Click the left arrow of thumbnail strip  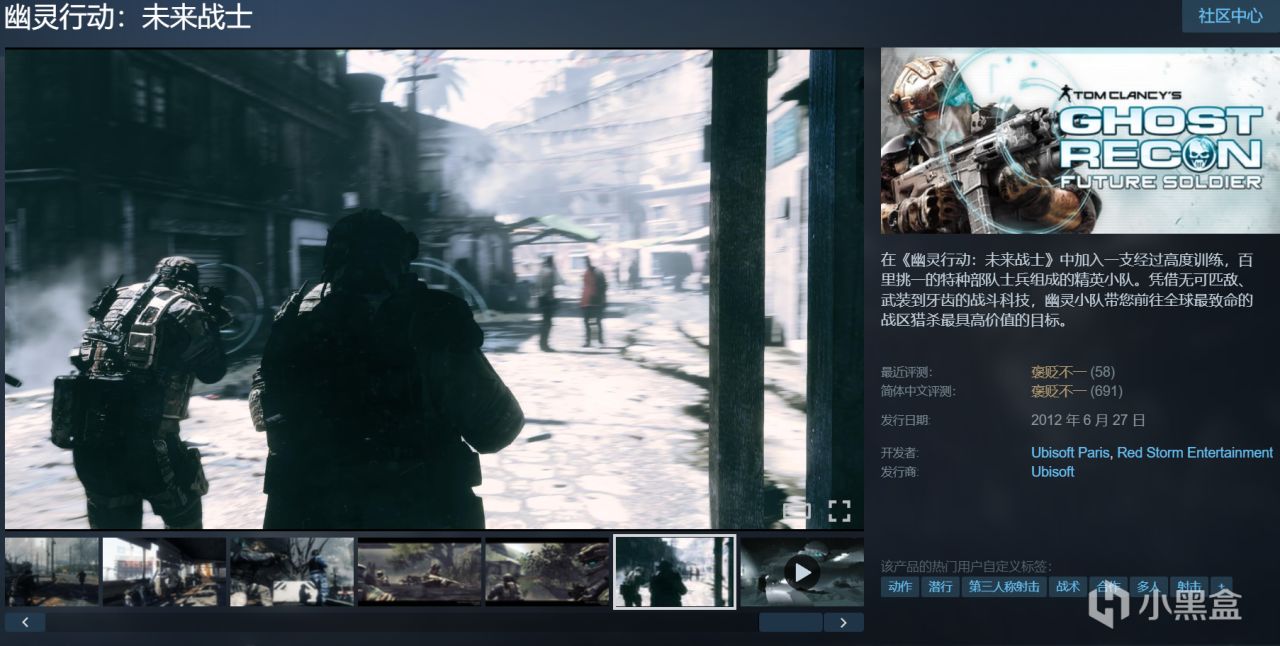click(25, 622)
